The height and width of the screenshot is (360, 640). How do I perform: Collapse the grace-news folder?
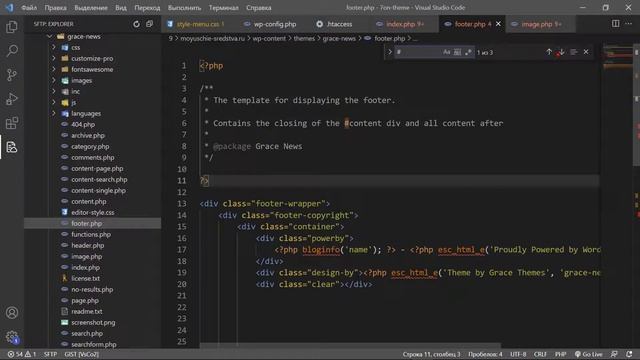[49, 36]
